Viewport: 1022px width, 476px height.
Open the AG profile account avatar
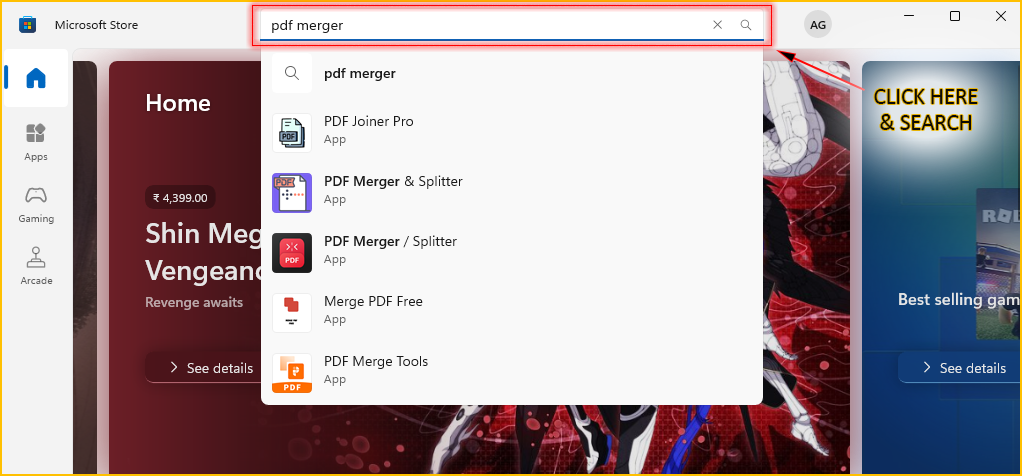click(818, 25)
